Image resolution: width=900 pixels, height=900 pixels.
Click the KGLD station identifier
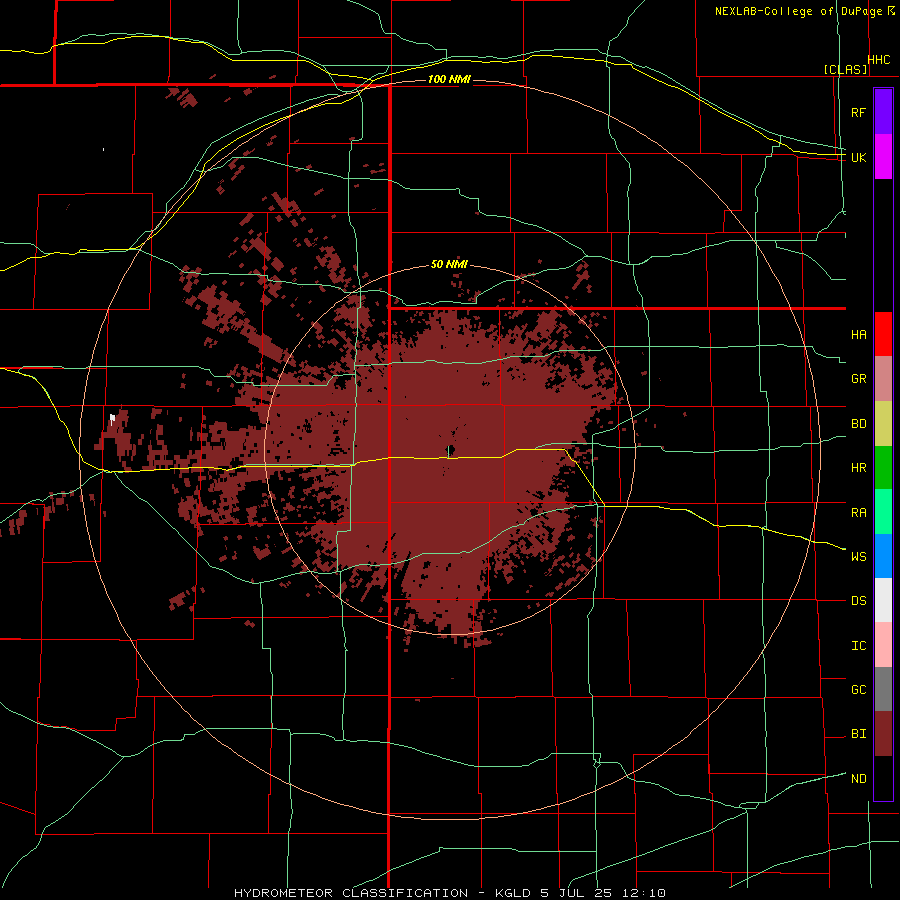click(514, 893)
